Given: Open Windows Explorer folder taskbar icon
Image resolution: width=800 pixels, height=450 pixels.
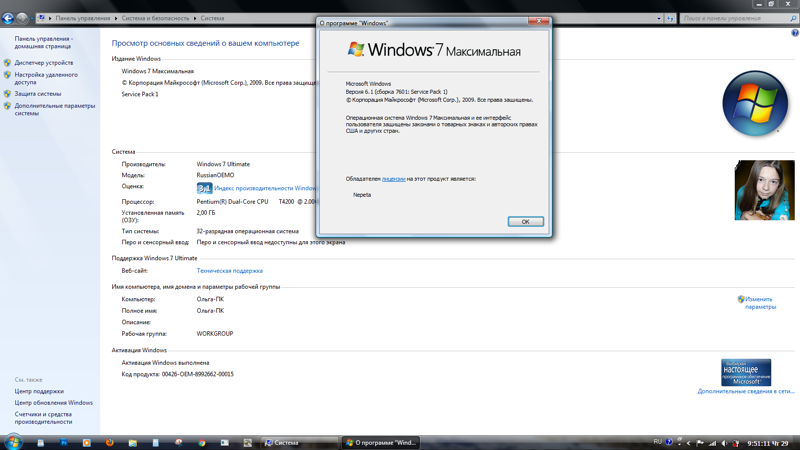Looking at the screenshot, I should [x=133, y=443].
